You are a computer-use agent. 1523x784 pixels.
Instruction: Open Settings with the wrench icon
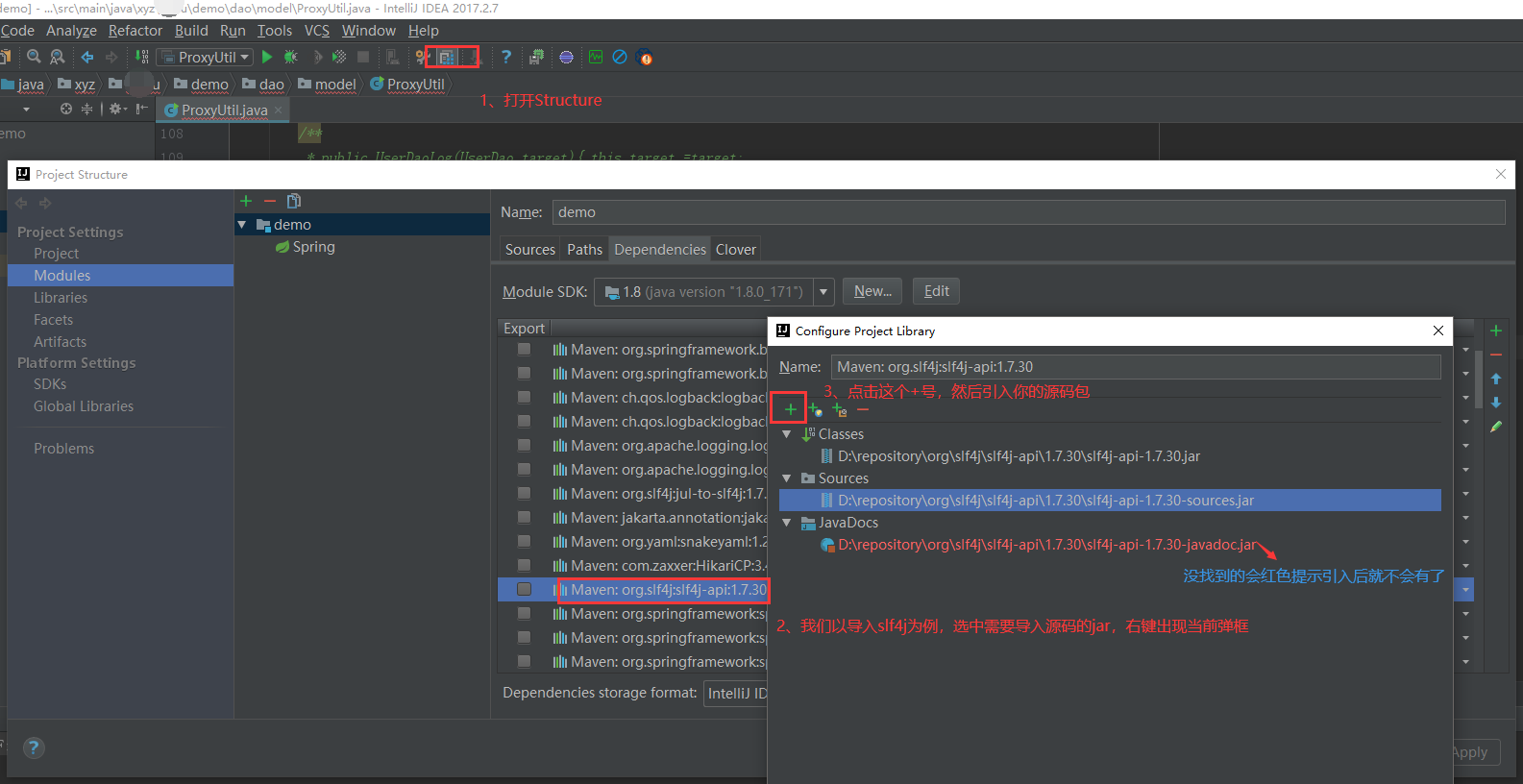pos(420,57)
